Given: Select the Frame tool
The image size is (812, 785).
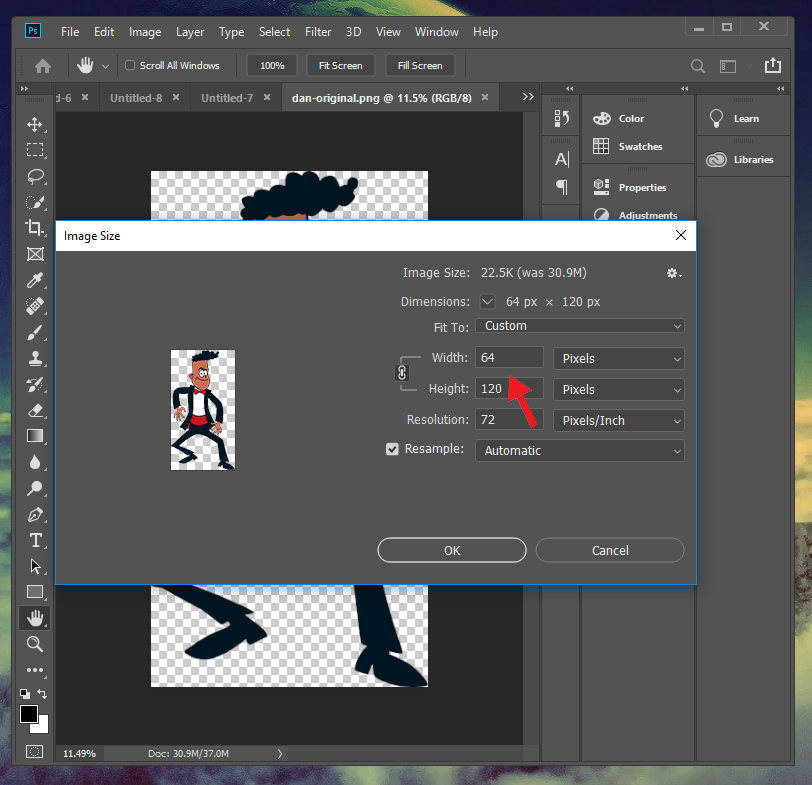Looking at the screenshot, I should click(35, 254).
